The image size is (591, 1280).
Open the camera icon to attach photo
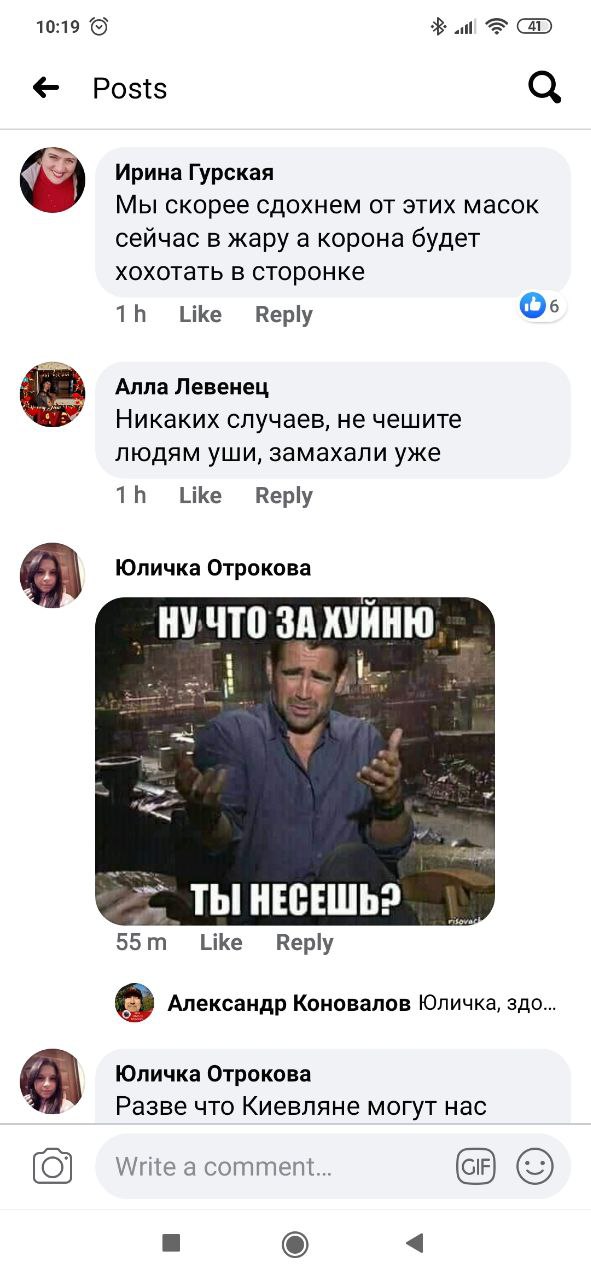tap(52, 1166)
